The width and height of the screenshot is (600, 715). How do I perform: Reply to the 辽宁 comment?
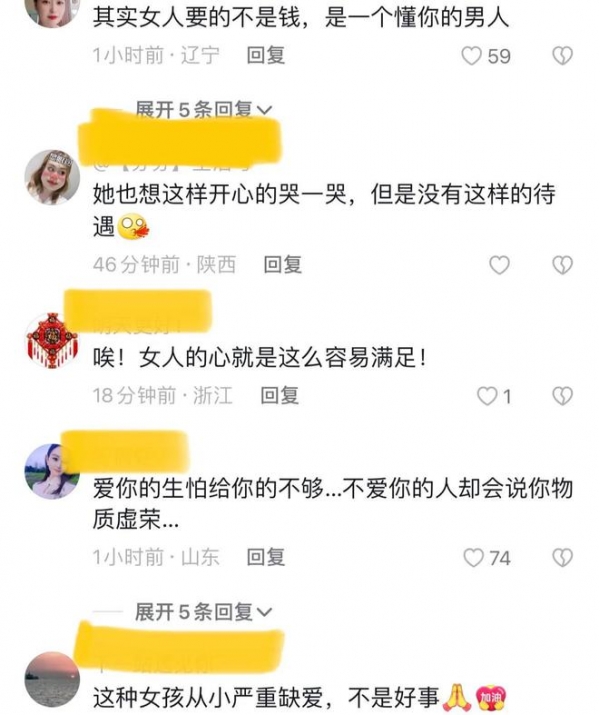[266, 56]
